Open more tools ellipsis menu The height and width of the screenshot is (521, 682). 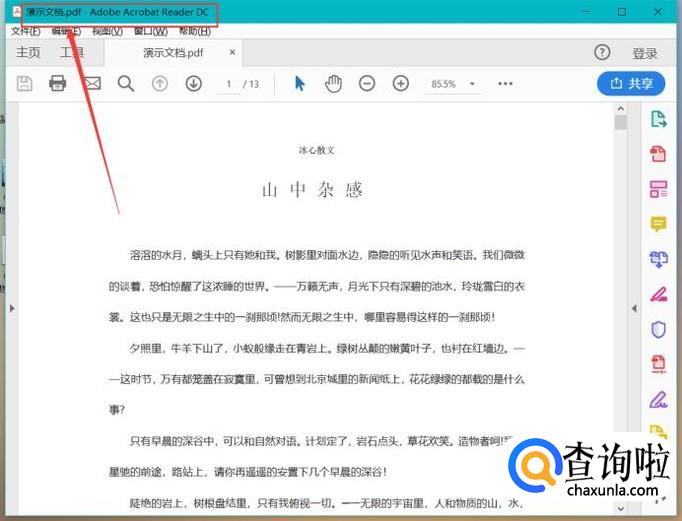(505, 83)
